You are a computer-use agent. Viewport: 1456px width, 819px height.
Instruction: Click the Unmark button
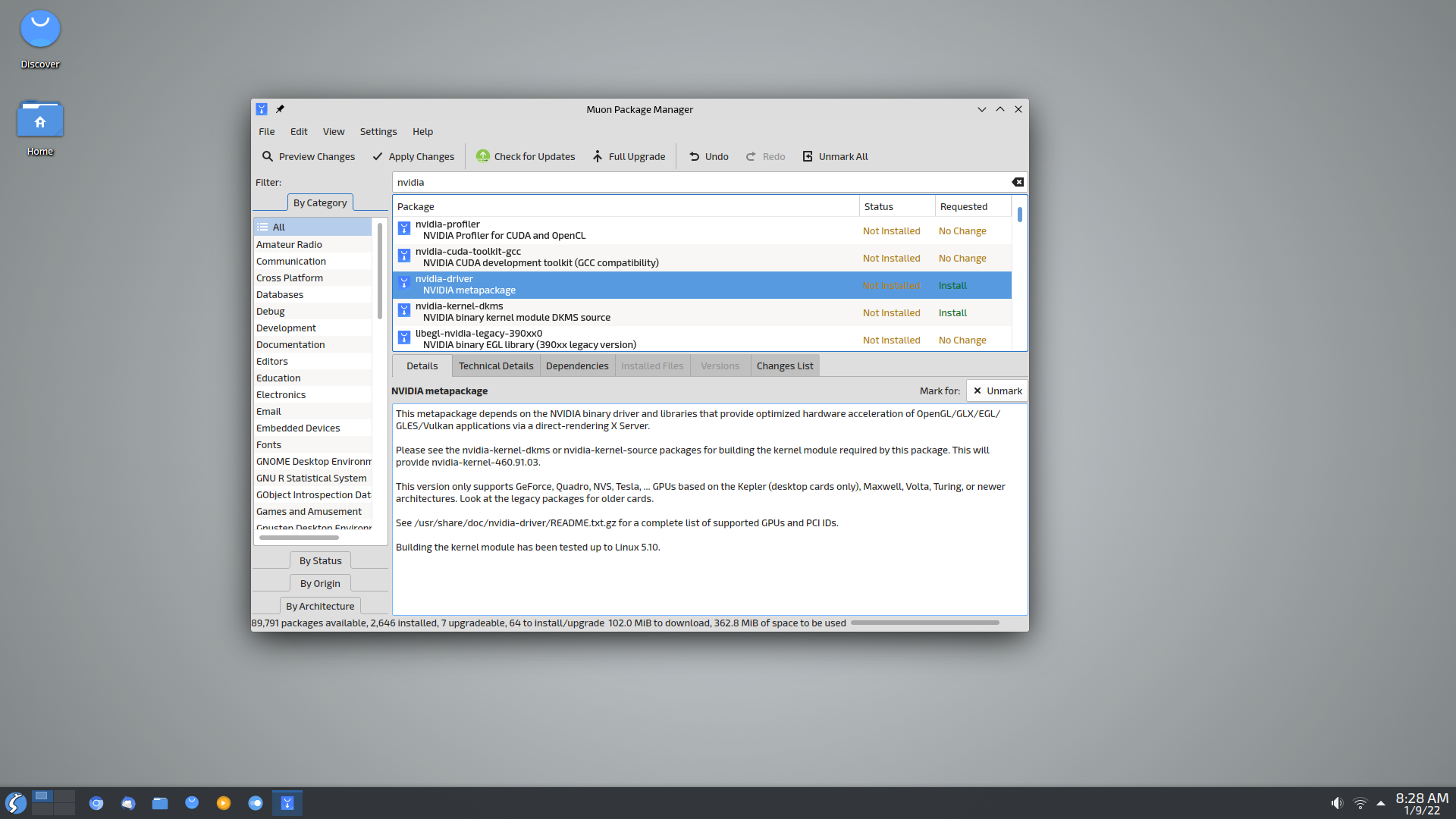click(x=997, y=391)
